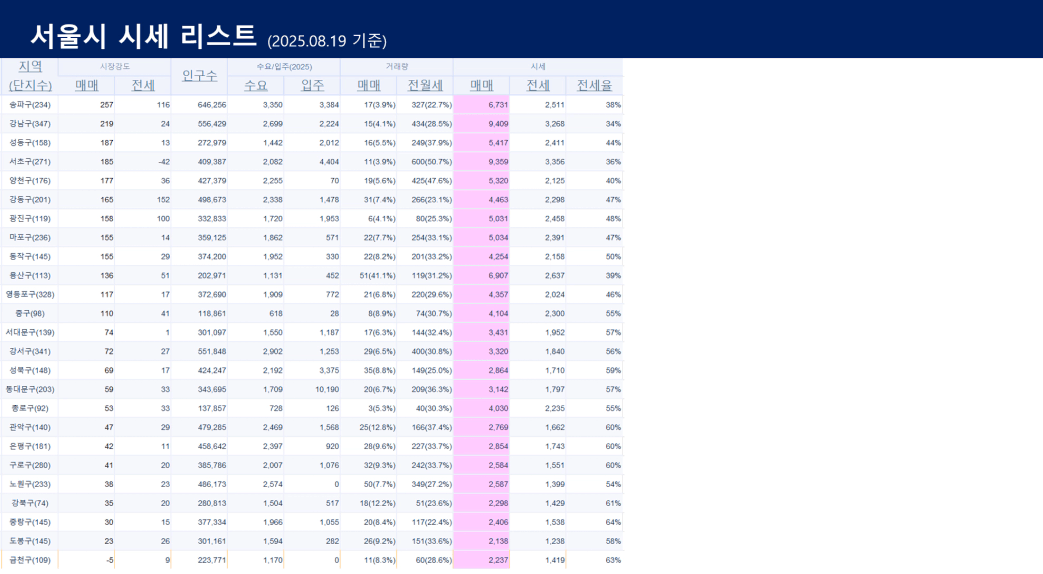Click 전세 price 3,356 in 서초구 row
This screenshot has height=574, width=1043.
pyautogui.click(x=554, y=162)
